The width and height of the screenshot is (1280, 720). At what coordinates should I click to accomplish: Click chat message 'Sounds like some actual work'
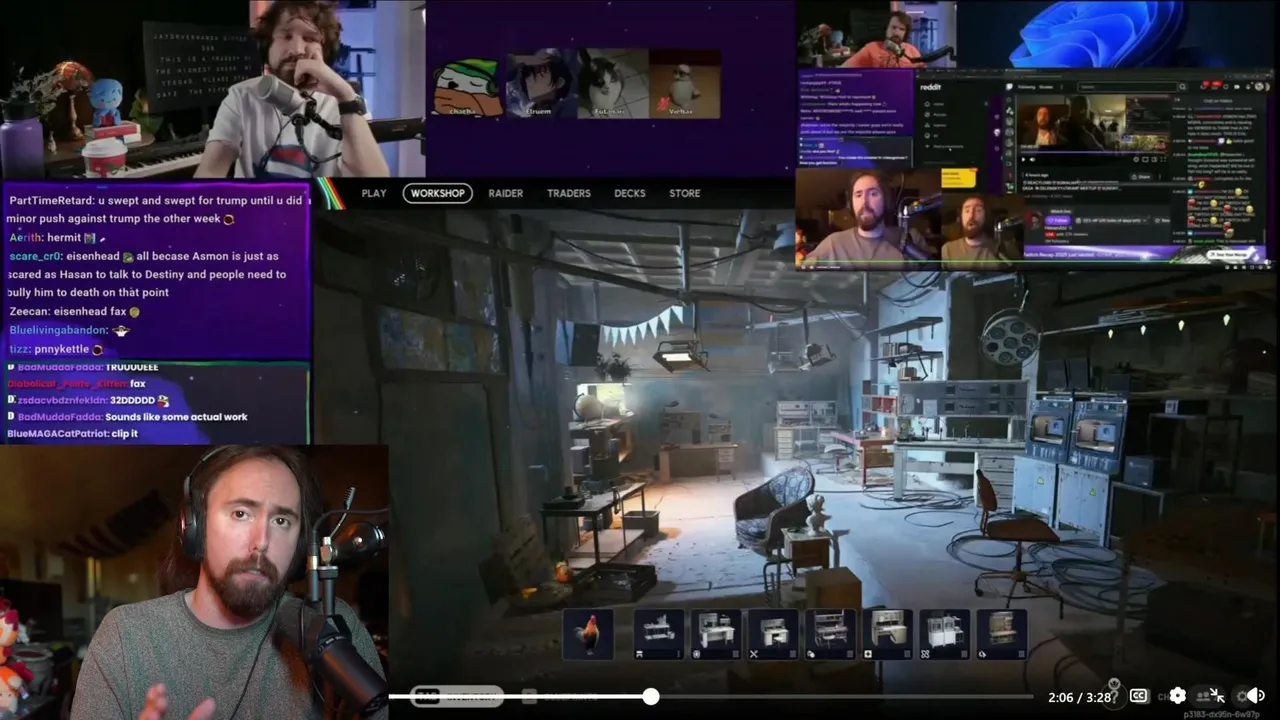[x=176, y=417]
